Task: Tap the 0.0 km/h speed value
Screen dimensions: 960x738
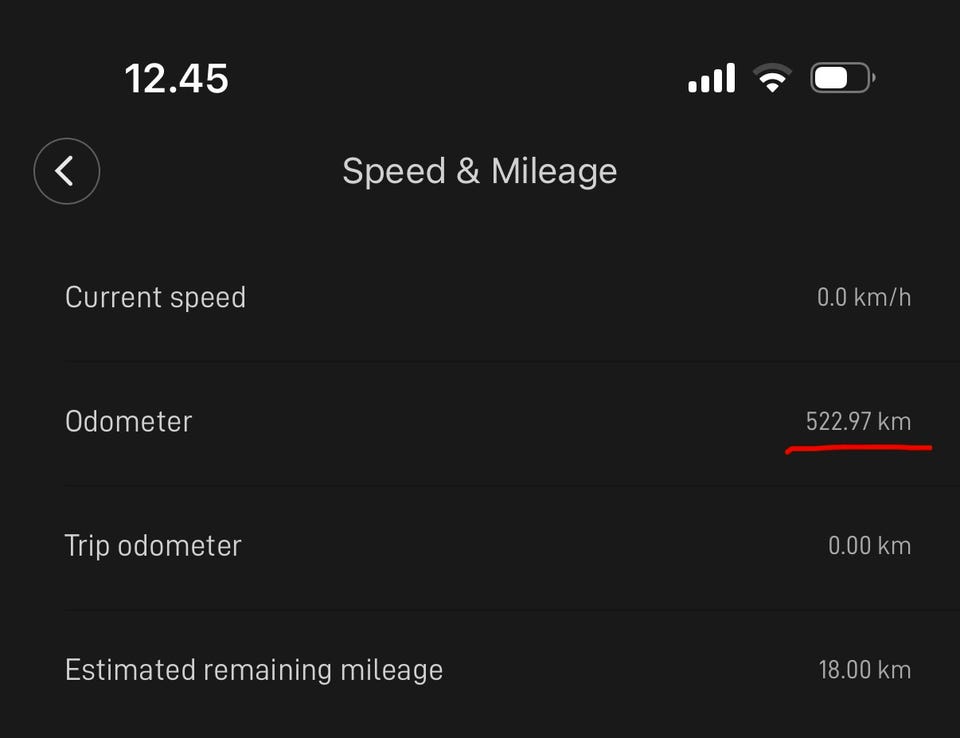Action: [x=864, y=297]
